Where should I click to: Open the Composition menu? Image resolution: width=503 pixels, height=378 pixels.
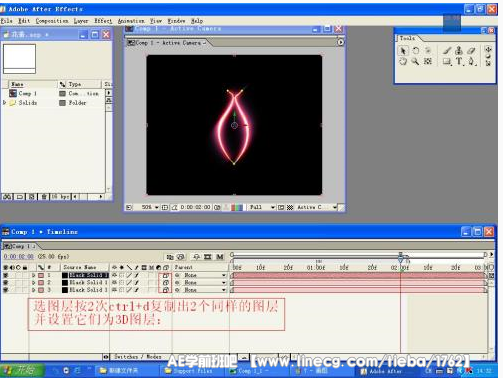click(x=52, y=21)
